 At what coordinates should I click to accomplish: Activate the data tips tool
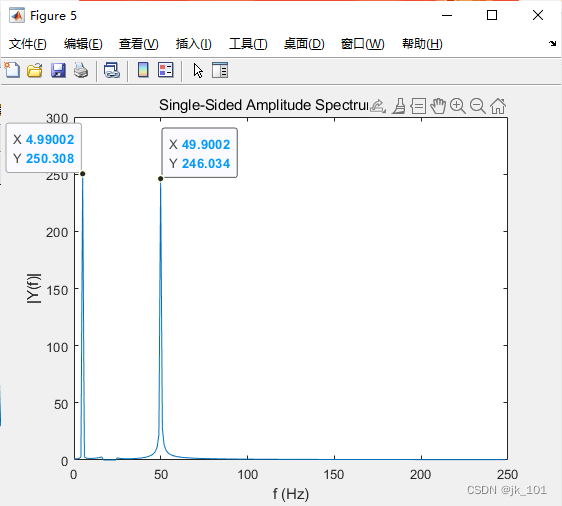[418, 106]
